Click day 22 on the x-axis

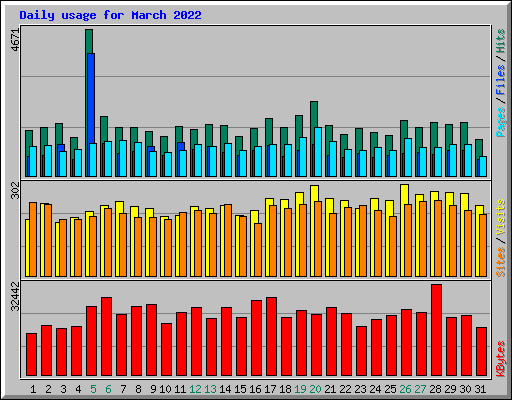[x=345, y=389]
